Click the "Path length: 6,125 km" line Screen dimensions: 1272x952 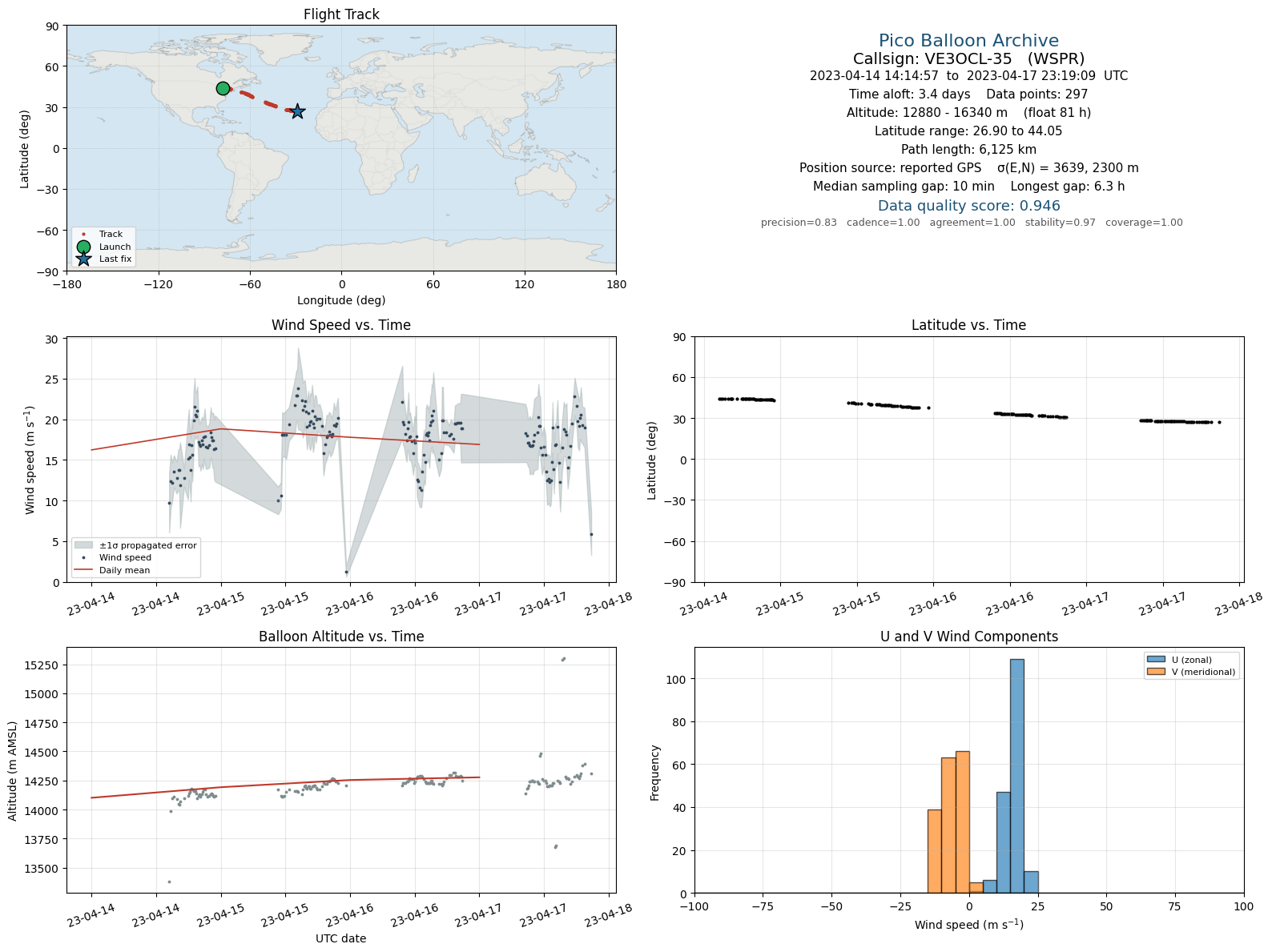coord(968,150)
